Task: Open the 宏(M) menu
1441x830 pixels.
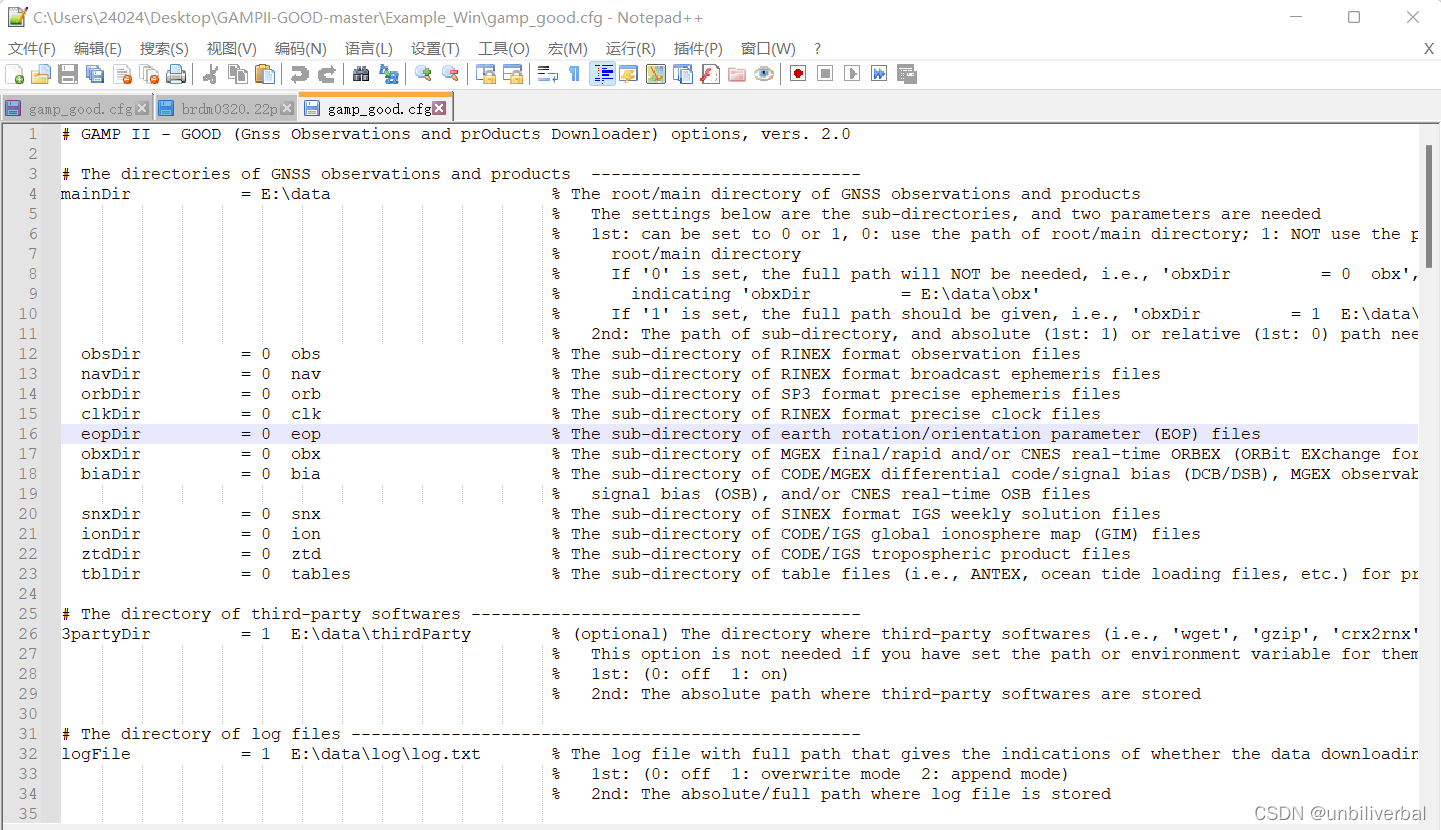Action: click(568, 49)
